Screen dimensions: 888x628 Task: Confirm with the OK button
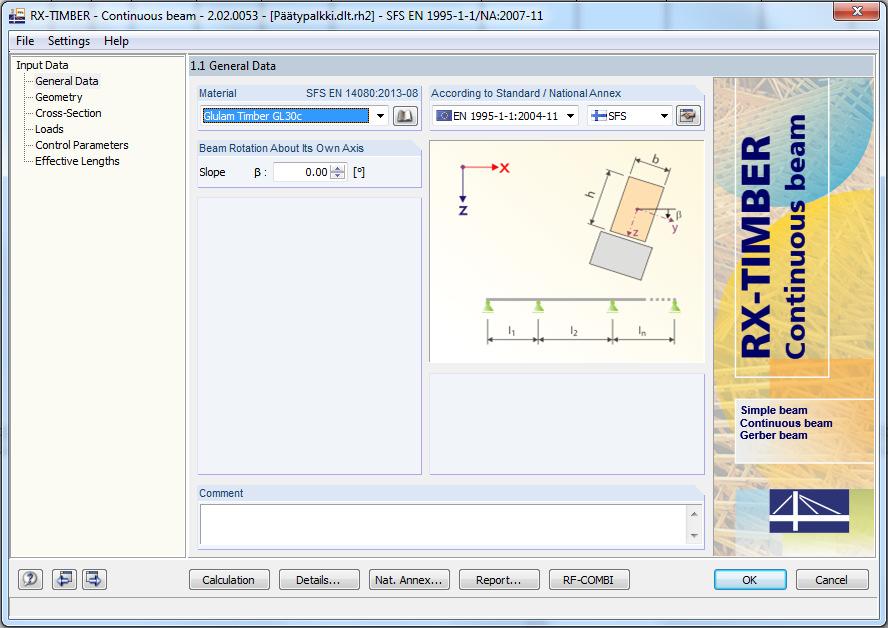pos(750,579)
